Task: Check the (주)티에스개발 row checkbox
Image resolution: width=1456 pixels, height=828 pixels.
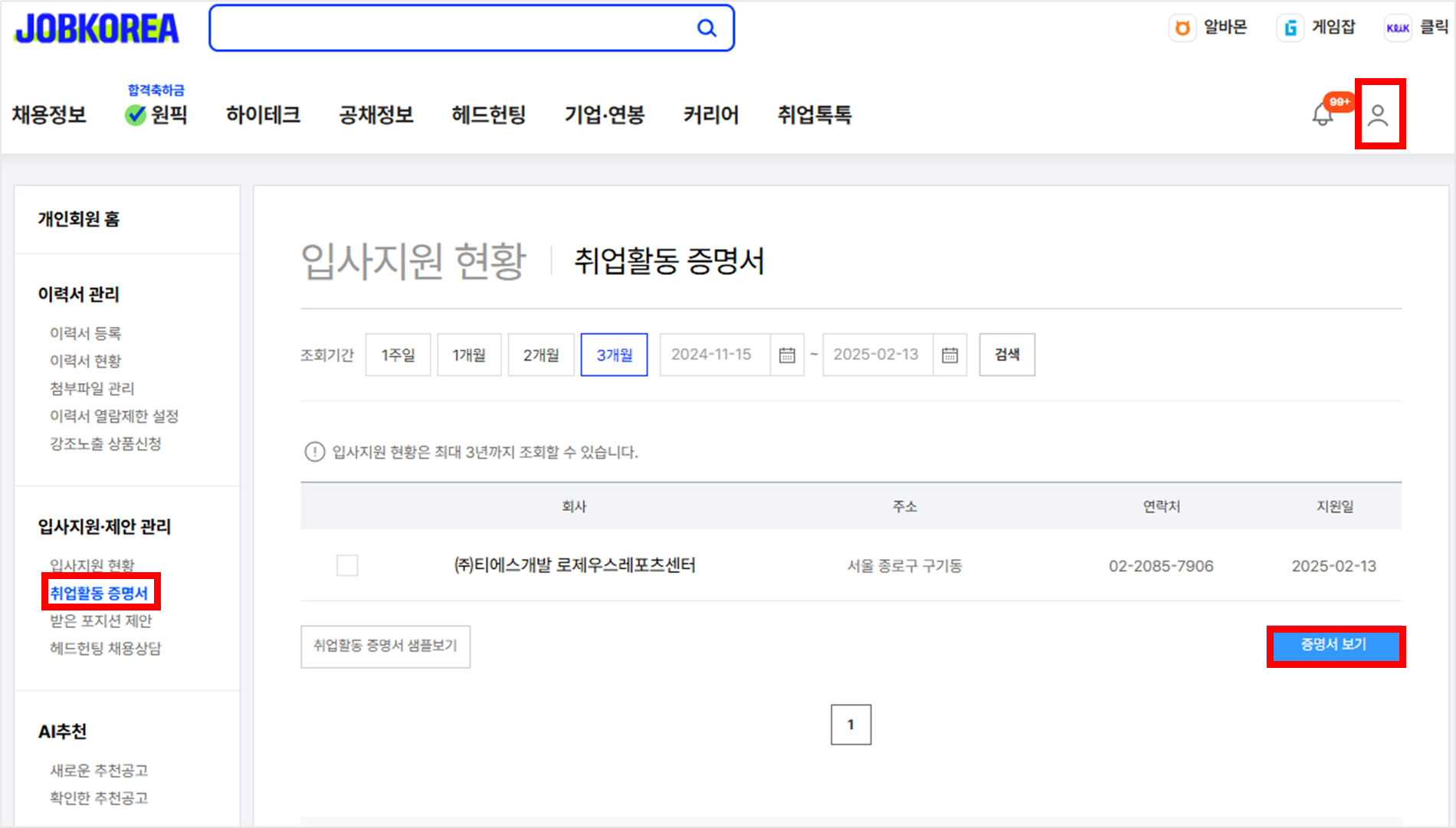Action: click(x=347, y=565)
